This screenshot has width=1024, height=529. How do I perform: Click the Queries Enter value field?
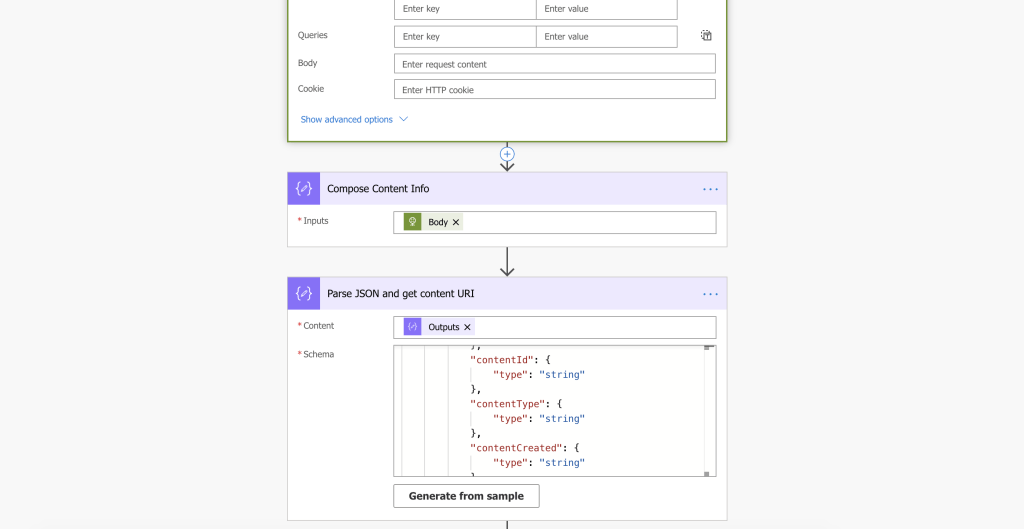(x=606, y=37)
